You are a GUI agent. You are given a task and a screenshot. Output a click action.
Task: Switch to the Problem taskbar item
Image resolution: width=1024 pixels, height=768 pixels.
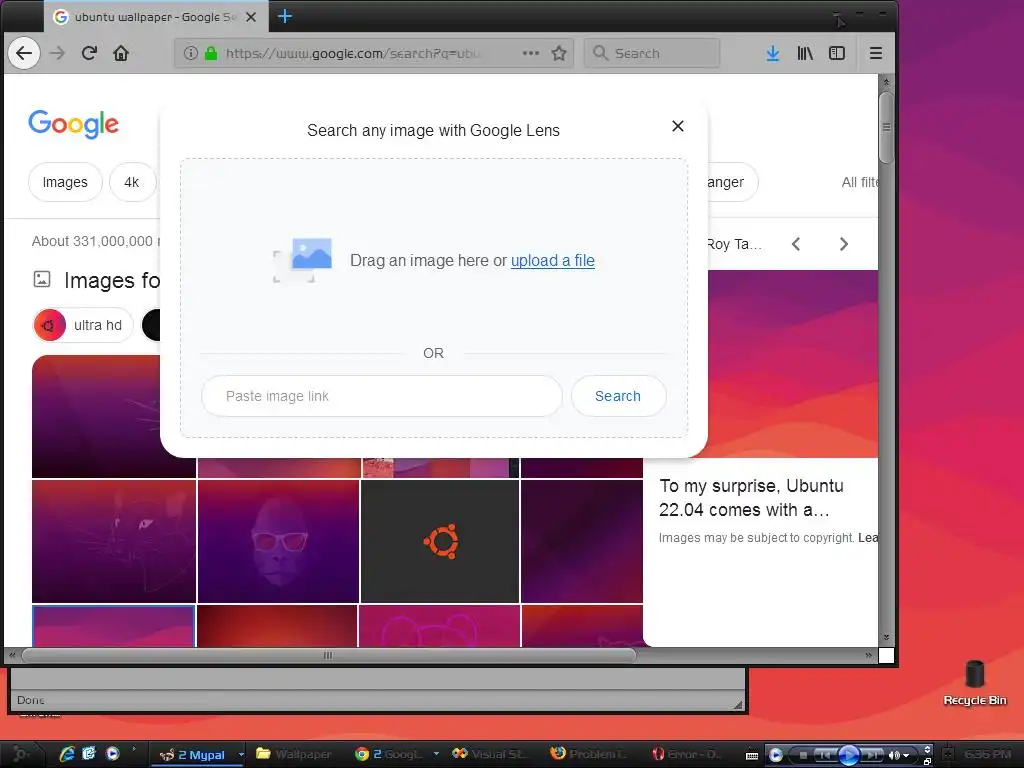coord(588,754)
